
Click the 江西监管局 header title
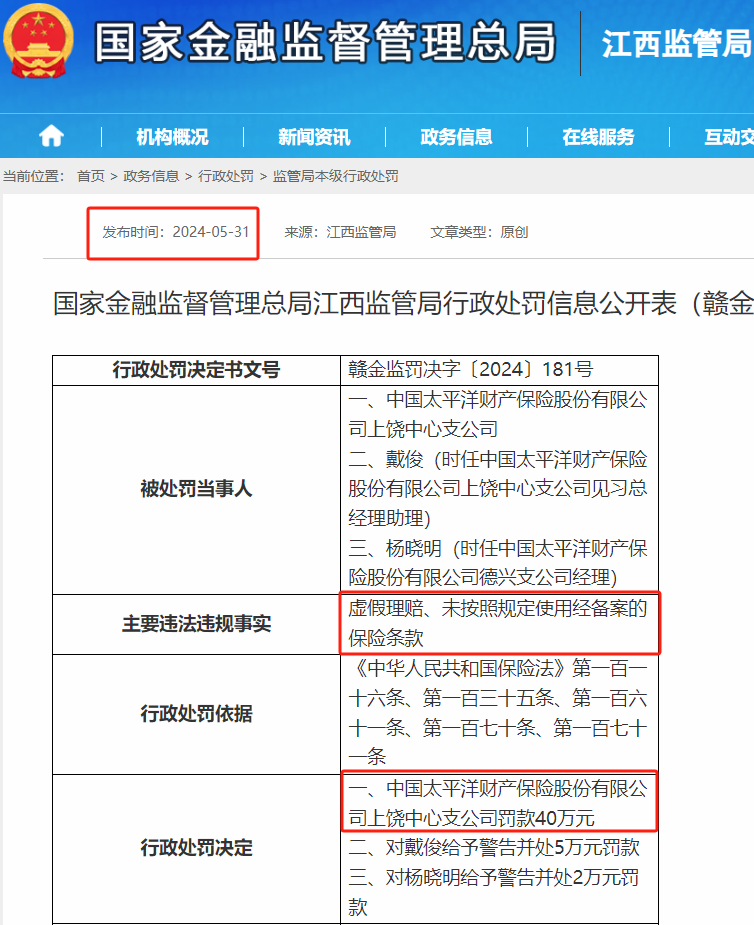pyautogui.click(x=677, y=44)
